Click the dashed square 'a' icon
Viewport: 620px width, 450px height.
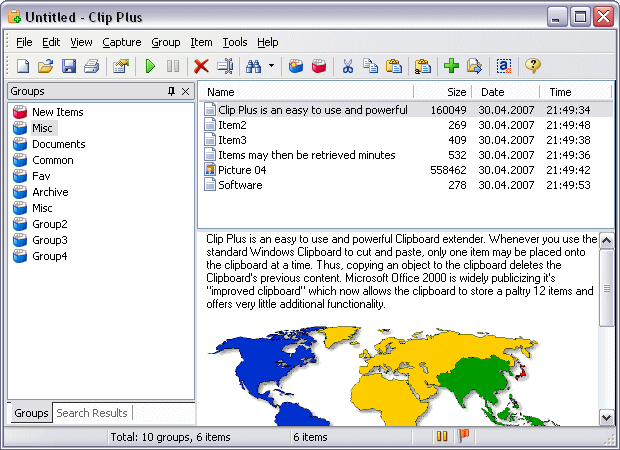click(x=503, y=66)
